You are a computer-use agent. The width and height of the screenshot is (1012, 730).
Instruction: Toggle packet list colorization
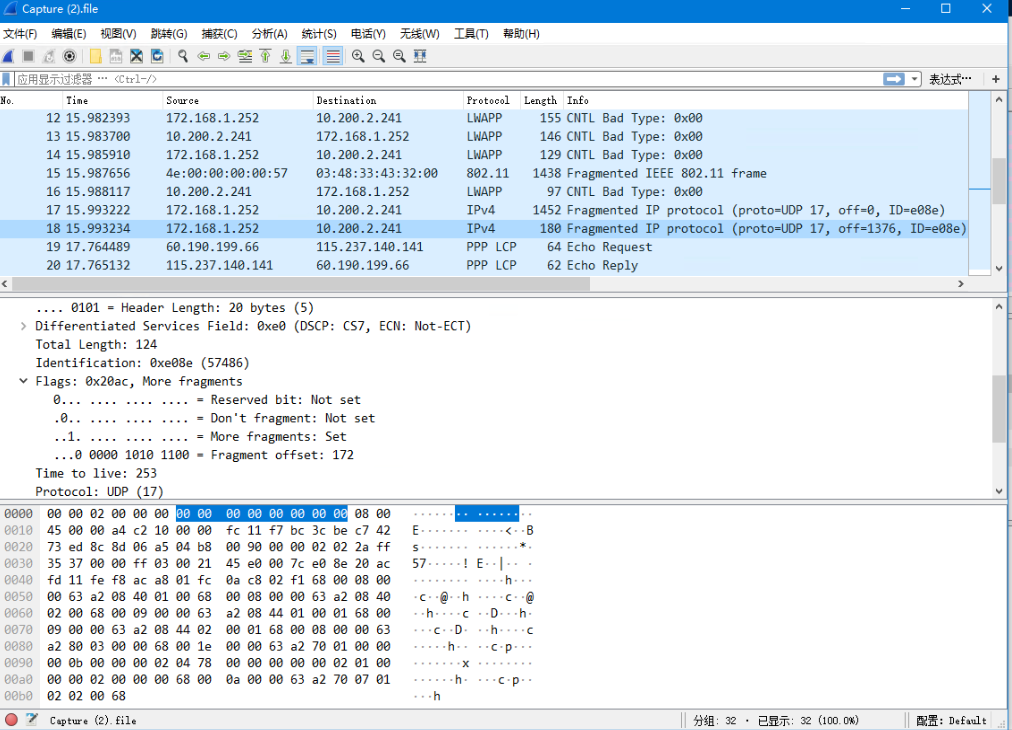coord(332,56)
